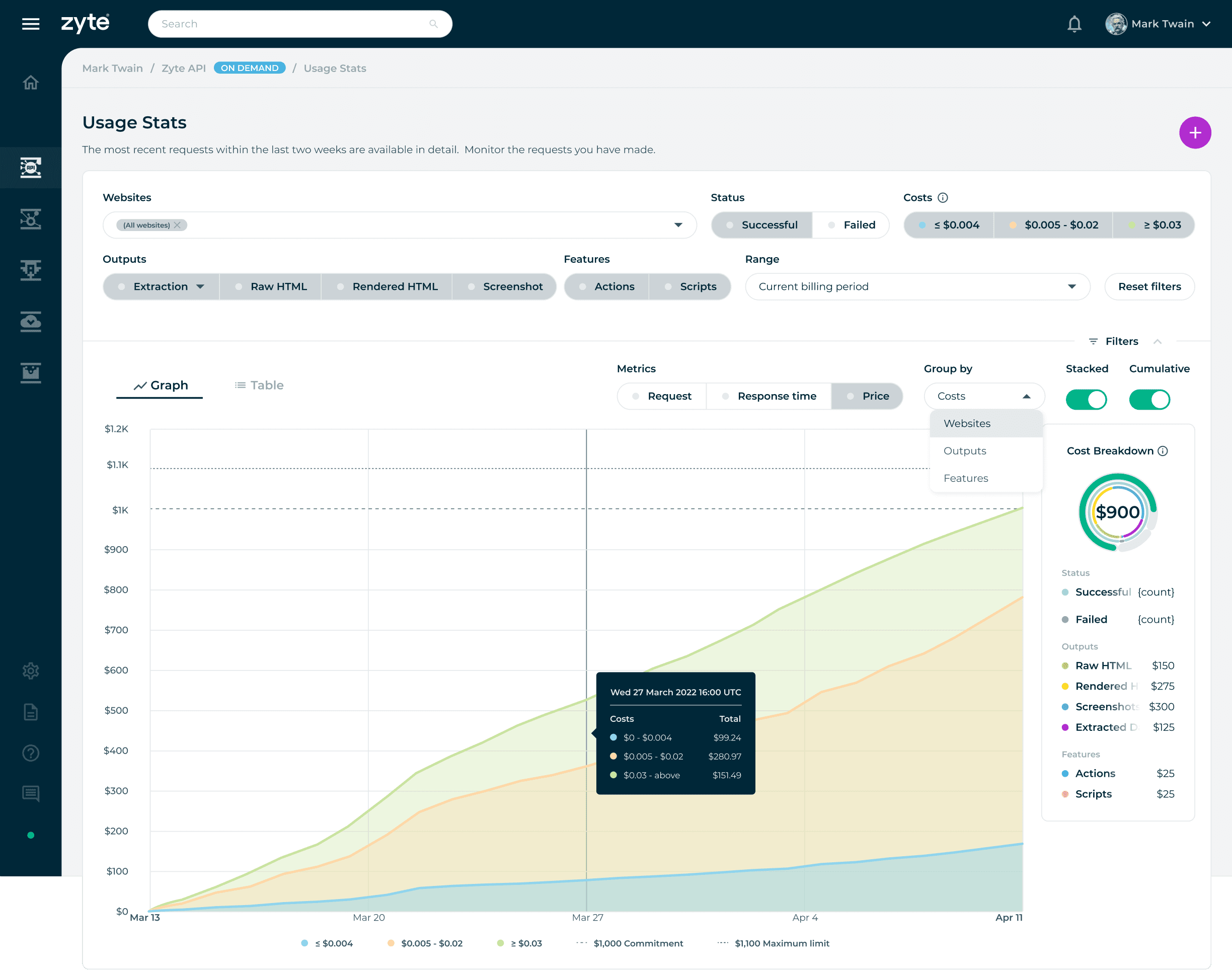
Task: Disable the Cumulative toggle
Action: click(1149, 399)
